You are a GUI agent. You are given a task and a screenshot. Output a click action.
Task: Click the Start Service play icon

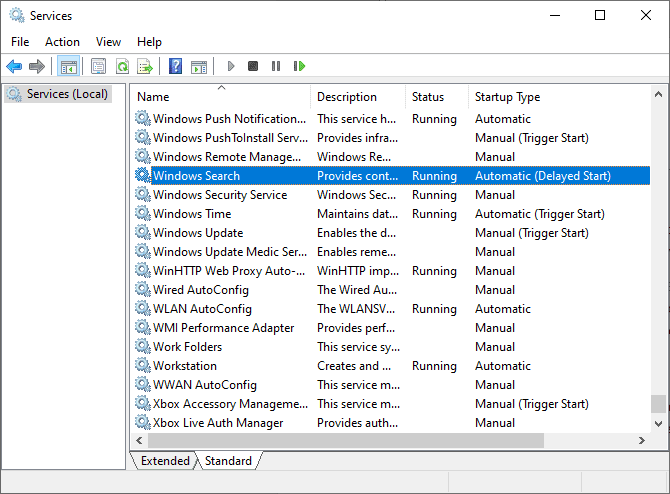pyautogui.click(x=231, y=66)
